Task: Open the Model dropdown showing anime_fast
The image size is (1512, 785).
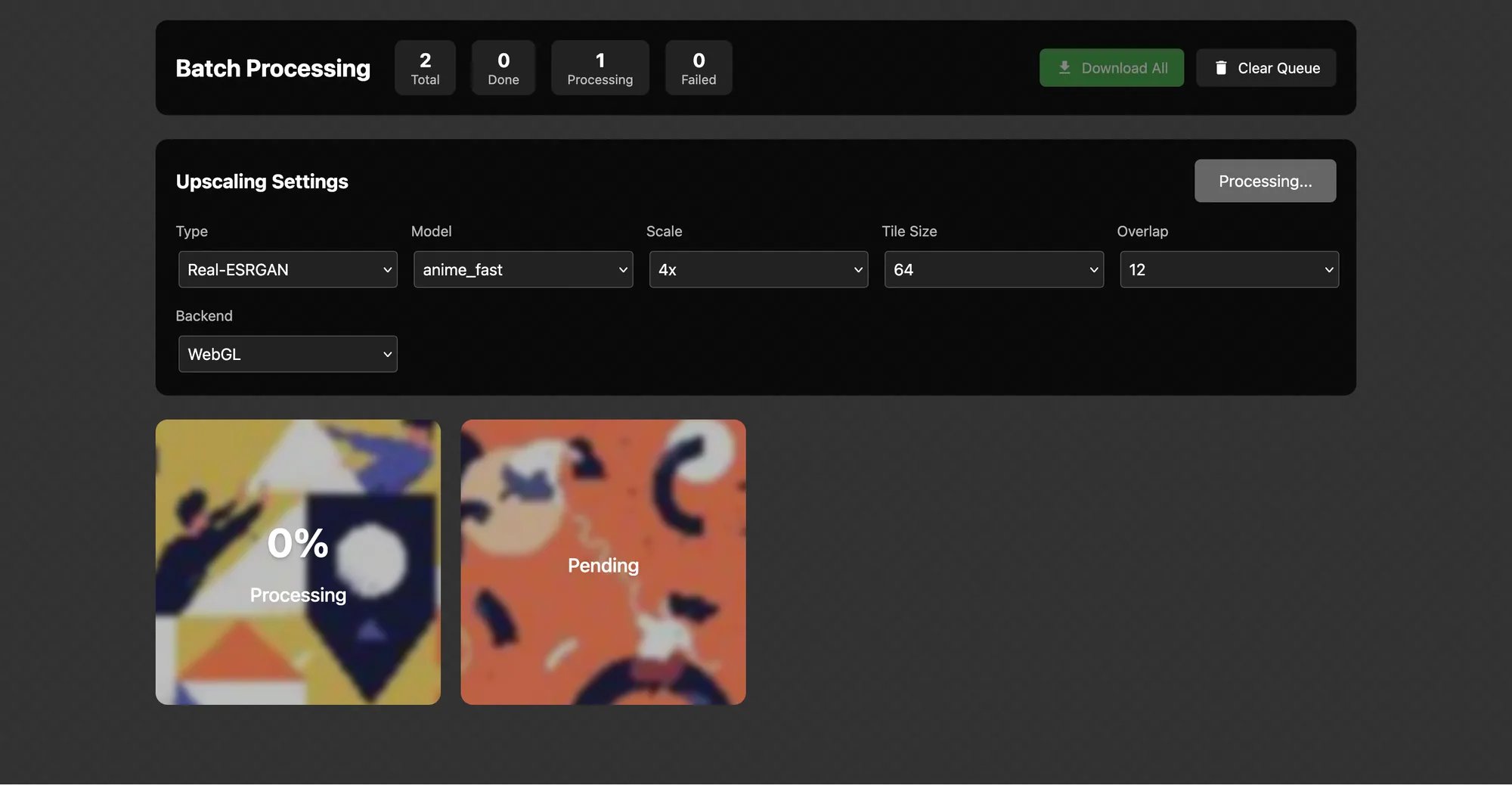Action: [523, 270]
